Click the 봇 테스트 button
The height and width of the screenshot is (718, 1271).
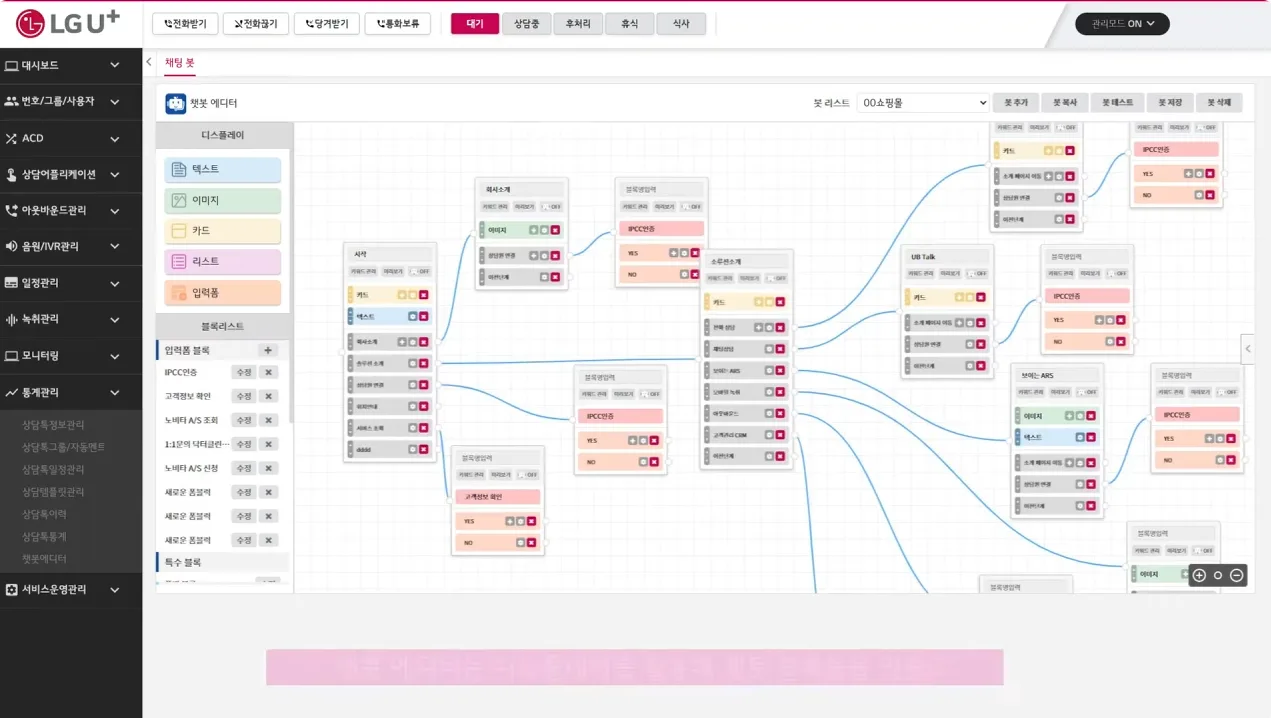point(1118,103)
